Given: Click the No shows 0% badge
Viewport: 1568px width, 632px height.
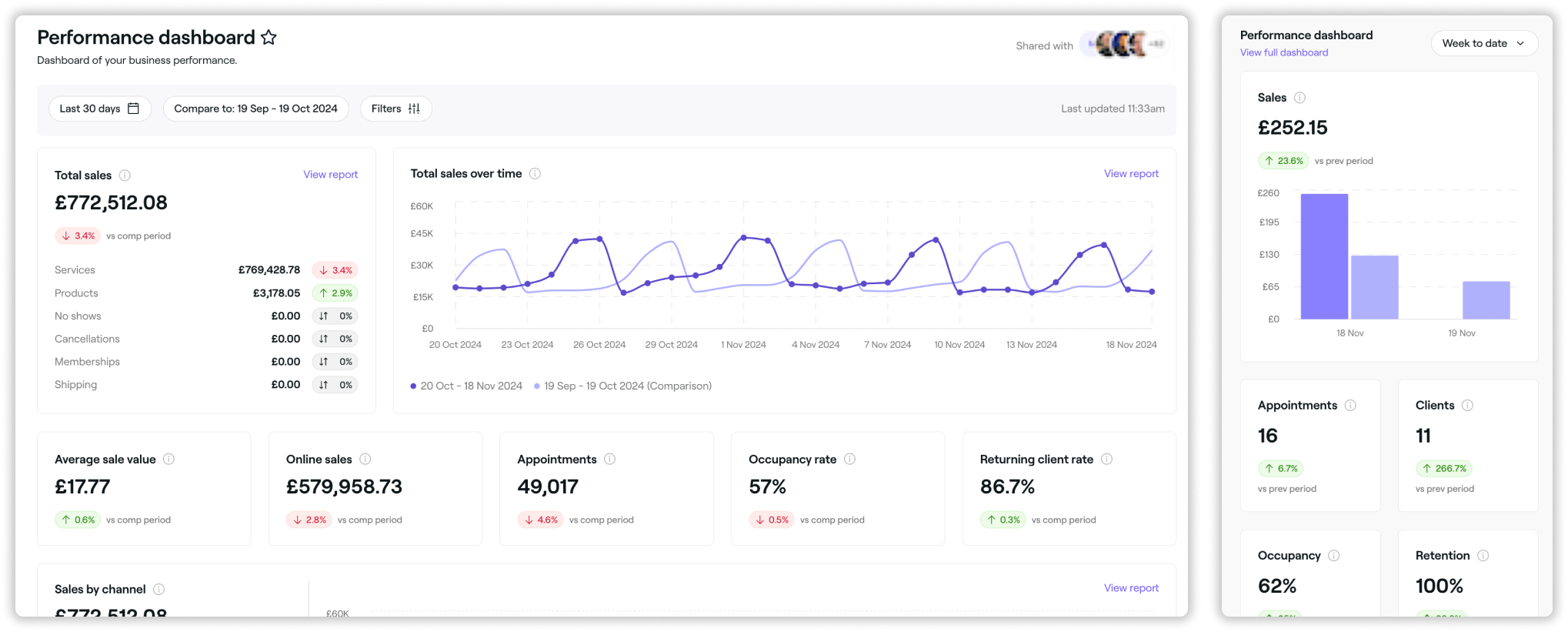Looking at the screenshot, I should pyautogui.click(x=335, y=316).
